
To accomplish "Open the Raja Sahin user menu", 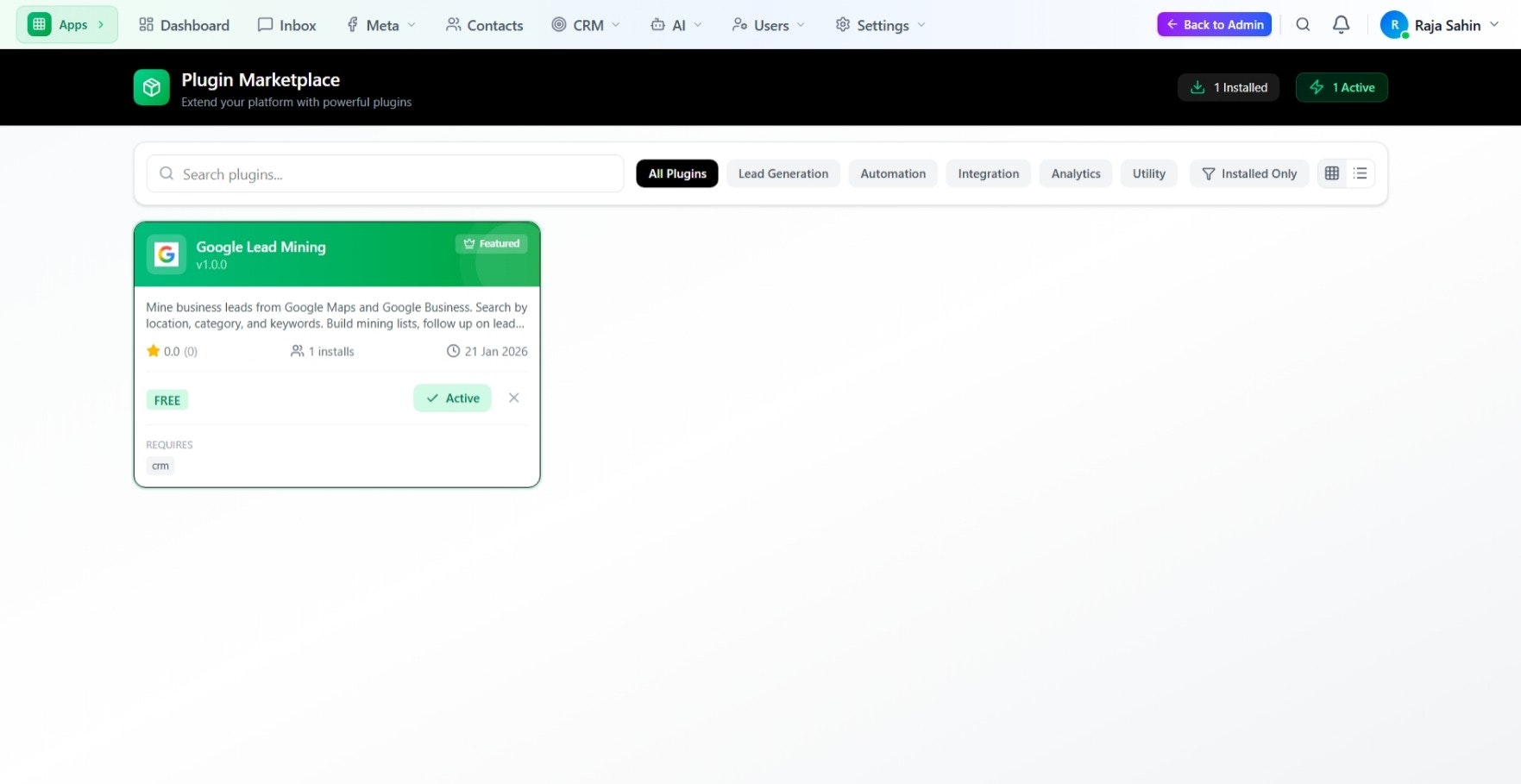I will pyautogui.click(x=1440, y=25).
